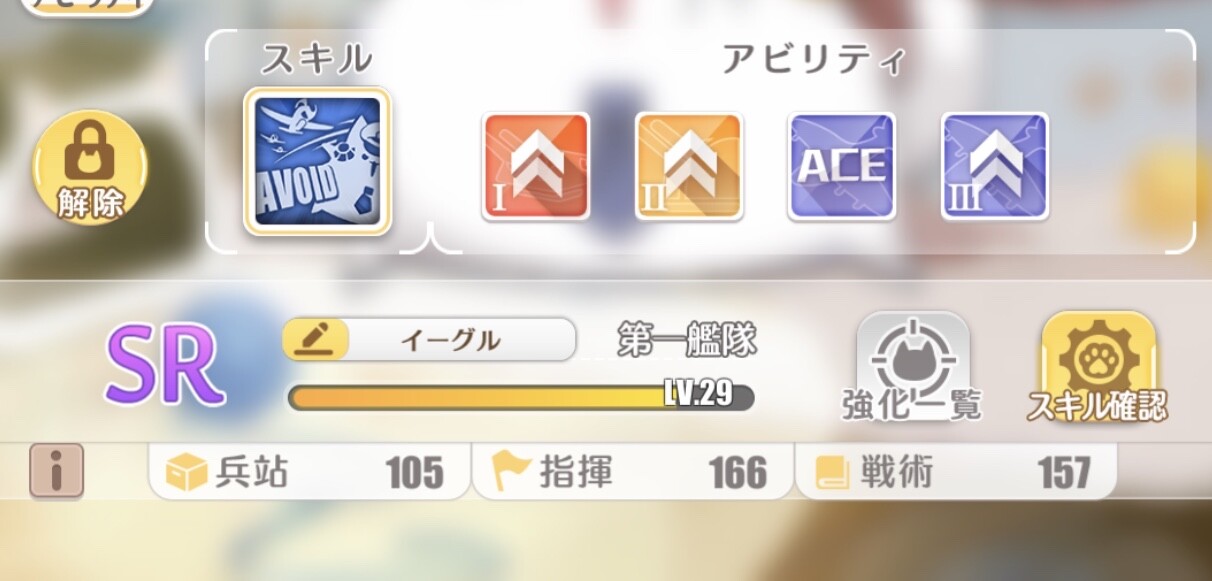Click the LV.29 experience bar
The image size is (1212, 581).
[521, 396]
